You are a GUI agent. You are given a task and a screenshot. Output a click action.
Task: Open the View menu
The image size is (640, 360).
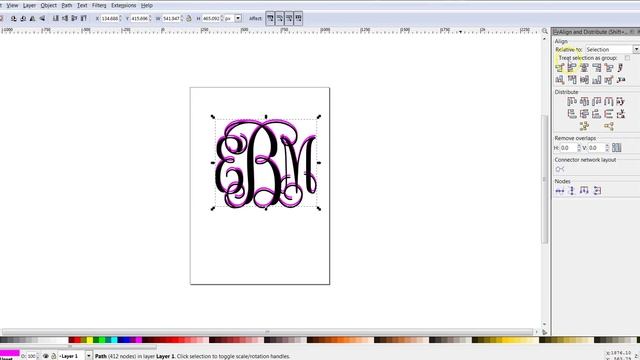point(12,5)
